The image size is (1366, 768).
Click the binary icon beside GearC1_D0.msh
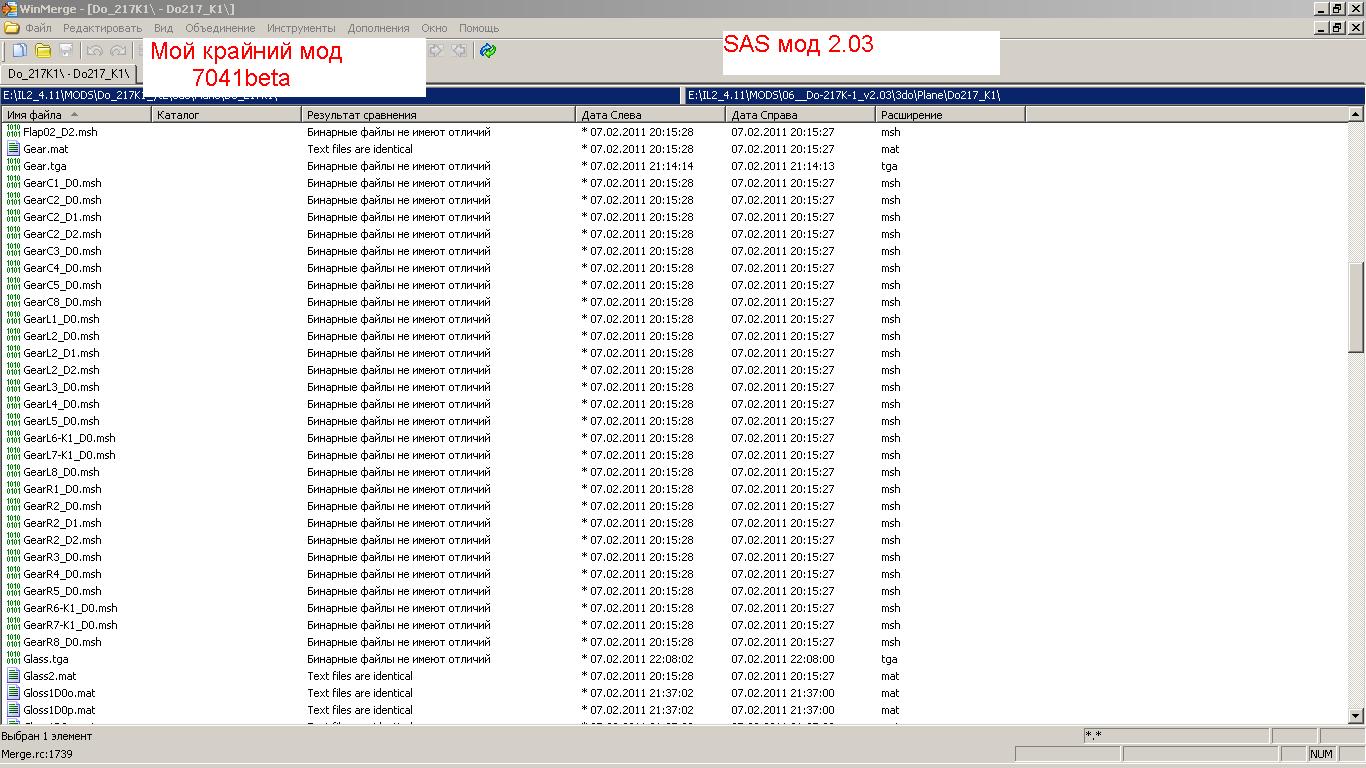[x=14, y=183]
